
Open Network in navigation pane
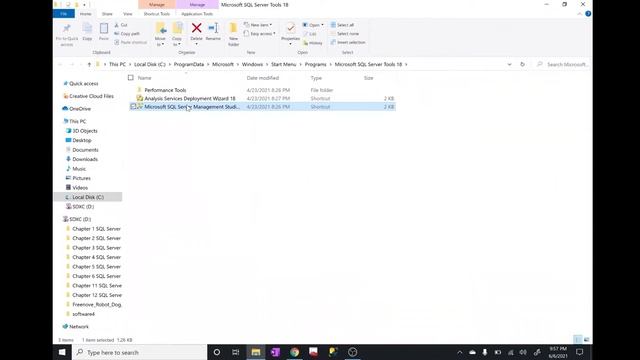78,327
